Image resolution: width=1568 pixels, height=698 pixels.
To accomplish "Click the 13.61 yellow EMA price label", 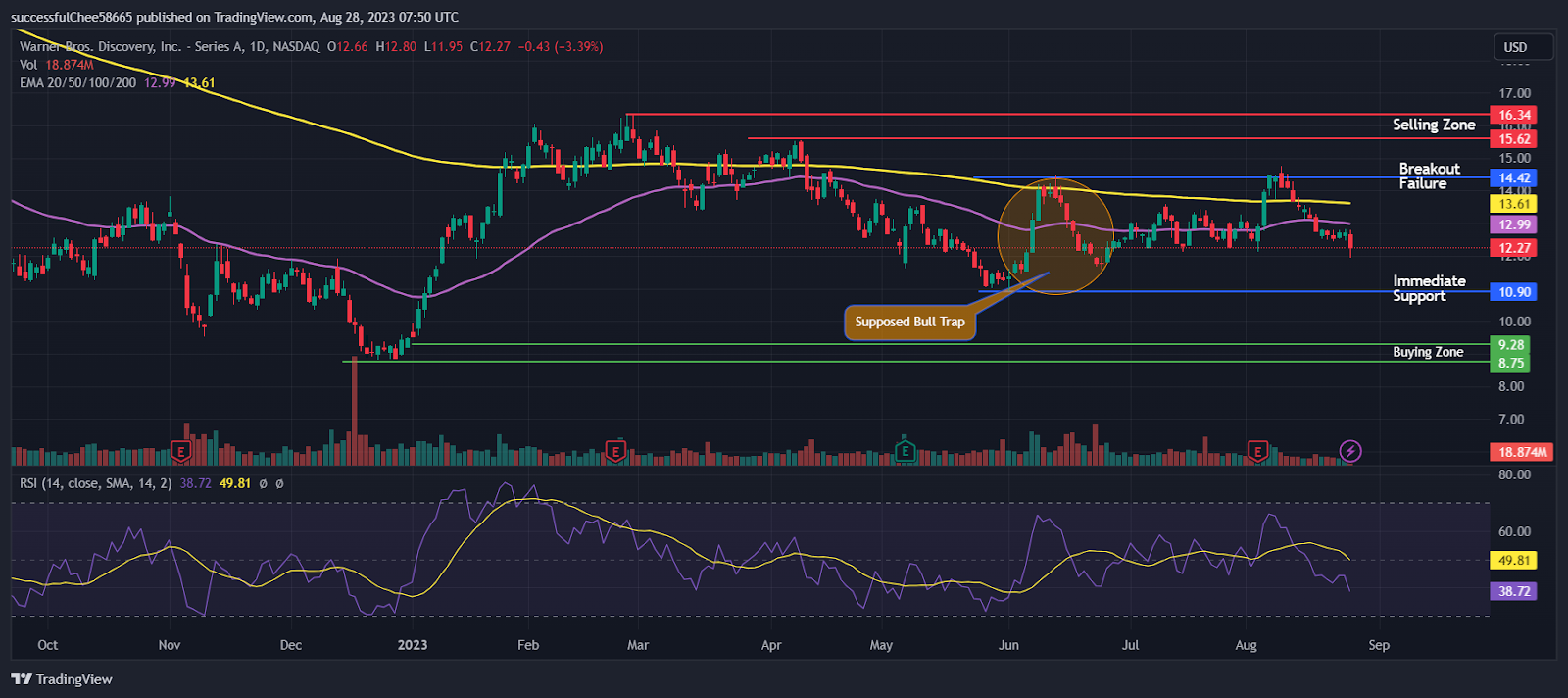I will coord(1514,204).
